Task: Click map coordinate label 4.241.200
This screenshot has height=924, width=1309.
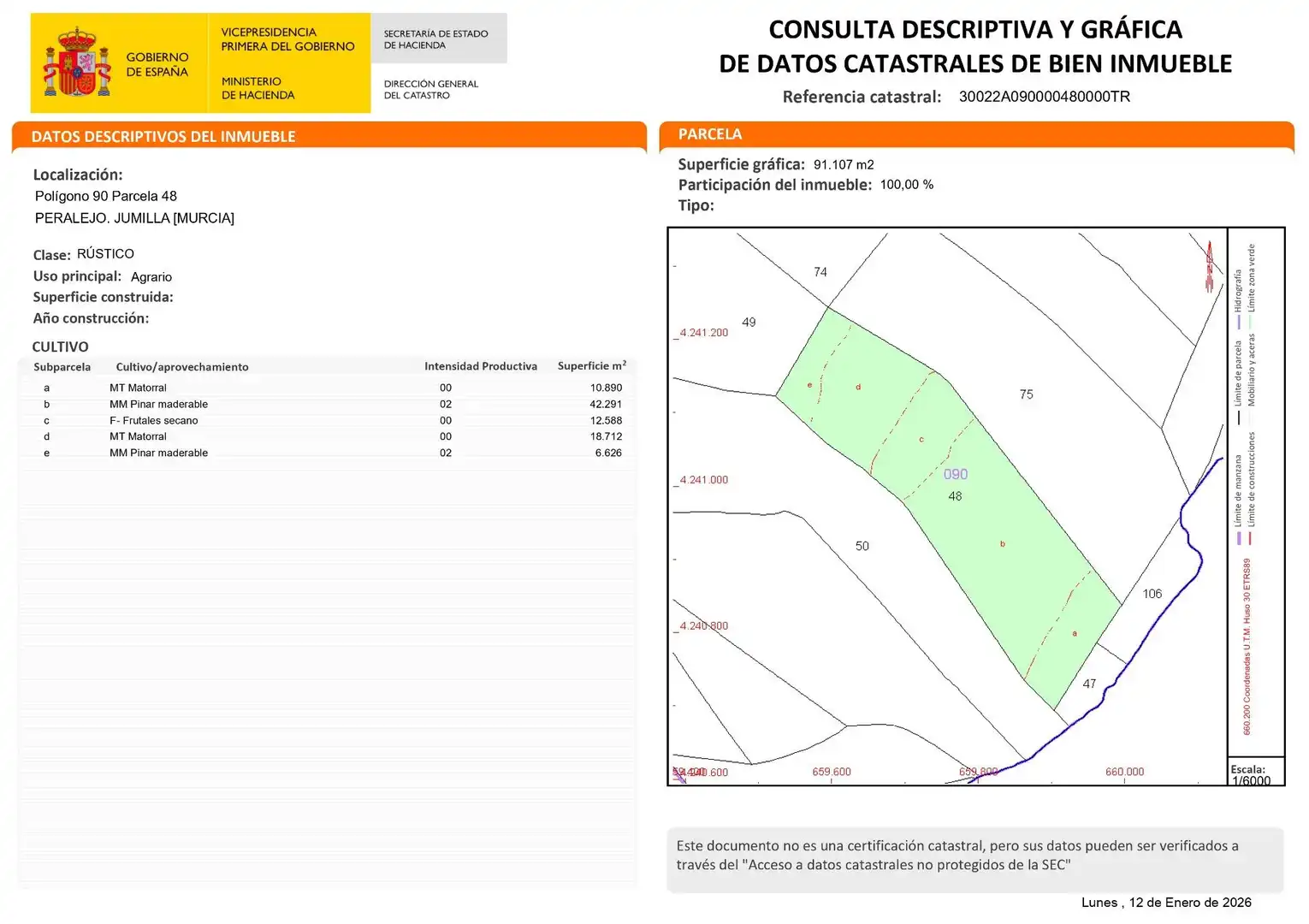Action: pos(703,333)
